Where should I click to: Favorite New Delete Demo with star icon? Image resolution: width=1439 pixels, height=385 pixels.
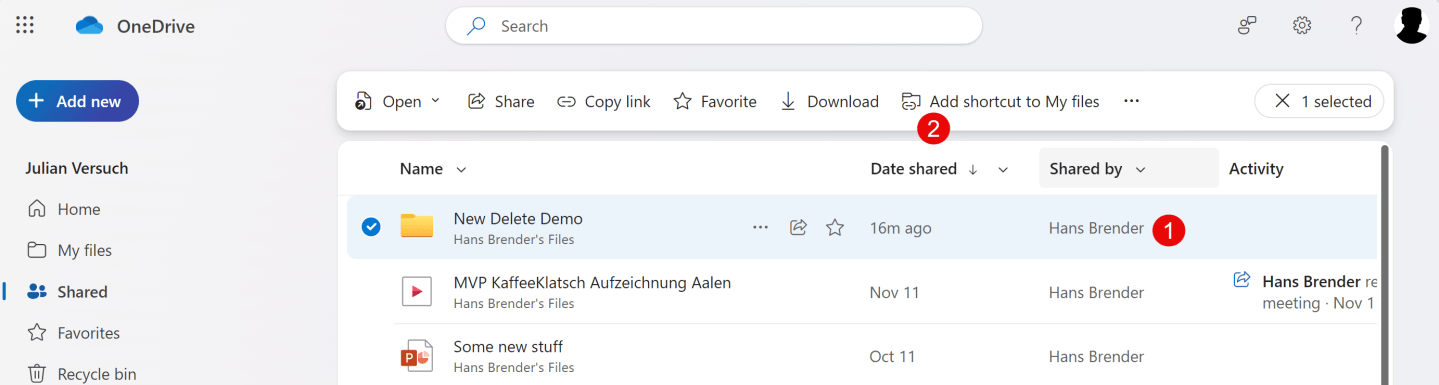tap(835, 227)
